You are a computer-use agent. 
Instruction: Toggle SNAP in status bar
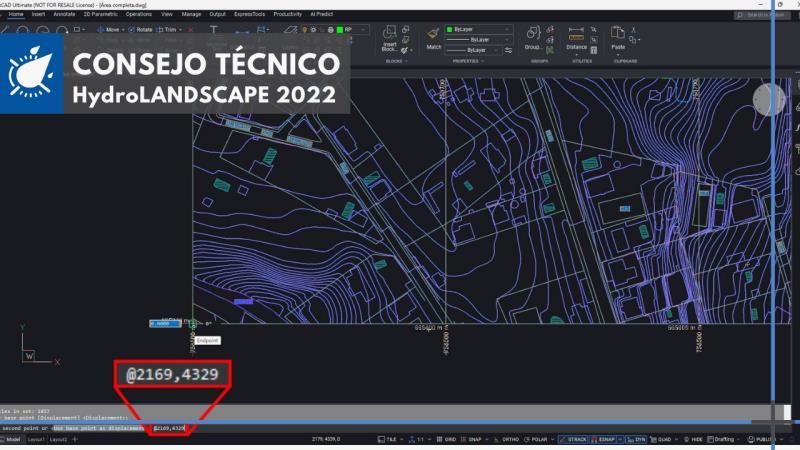coord(471,439)
